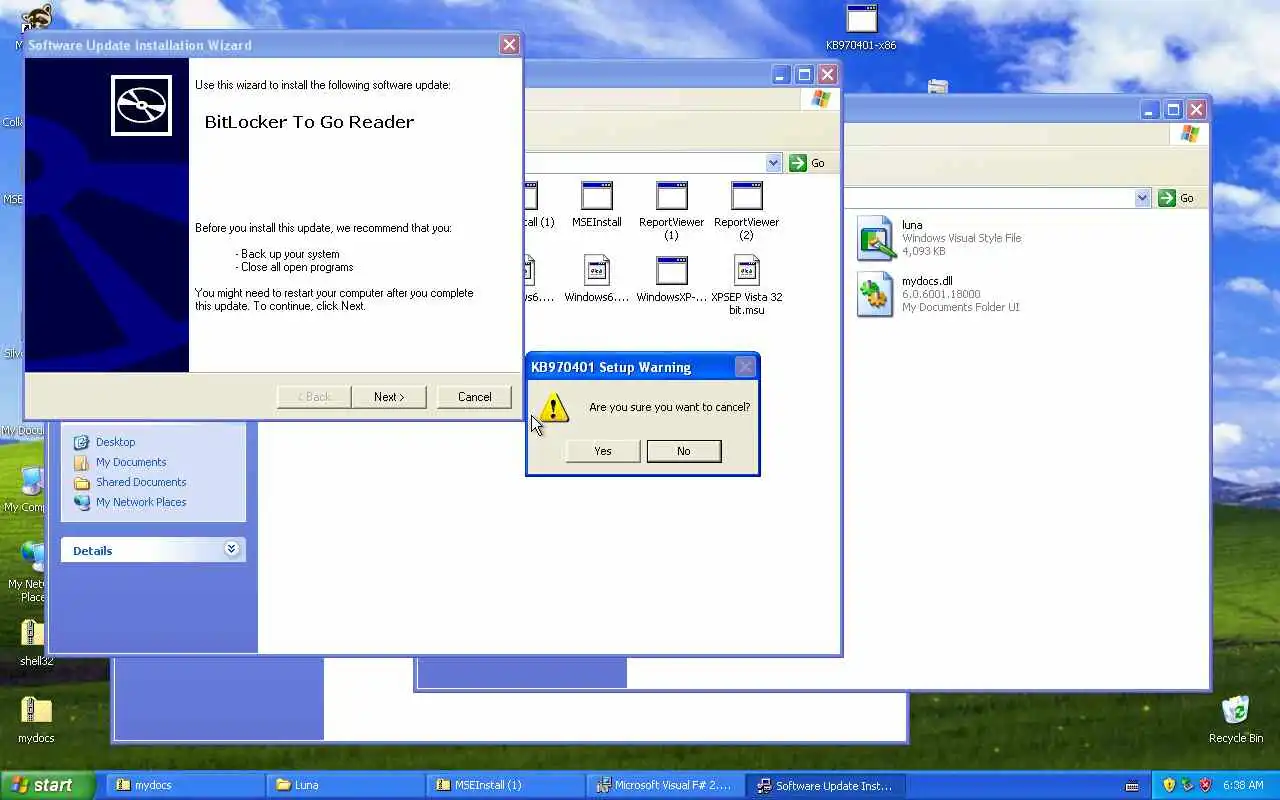This screenshot has height=800, width=1280.
Task: Select the luna Visual Style file icon
Action: click(x=875, y=238)
